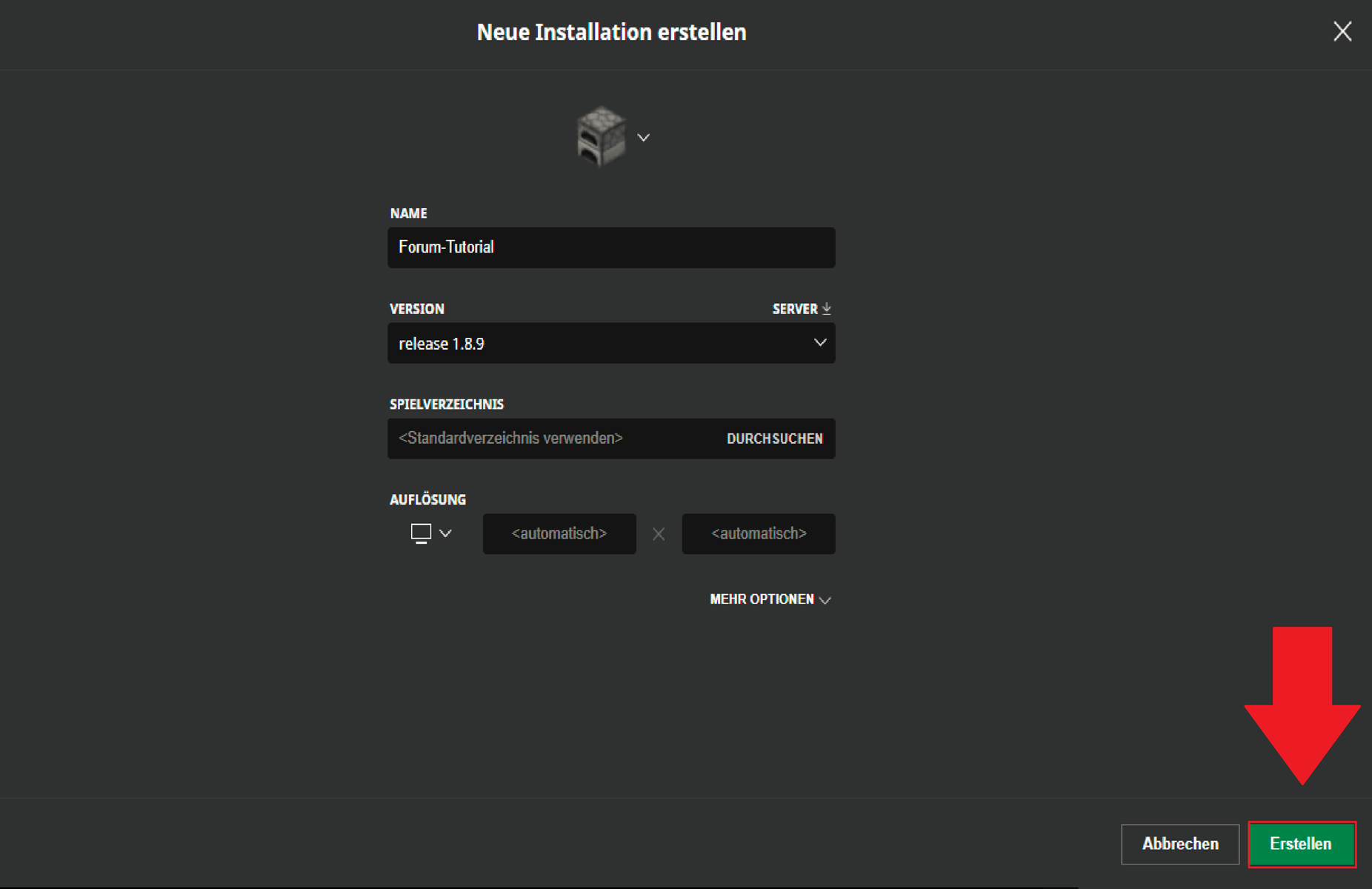Expand MEHR OPTIONEN section
Screen dimensions: 1372x889
pos(770,599)
